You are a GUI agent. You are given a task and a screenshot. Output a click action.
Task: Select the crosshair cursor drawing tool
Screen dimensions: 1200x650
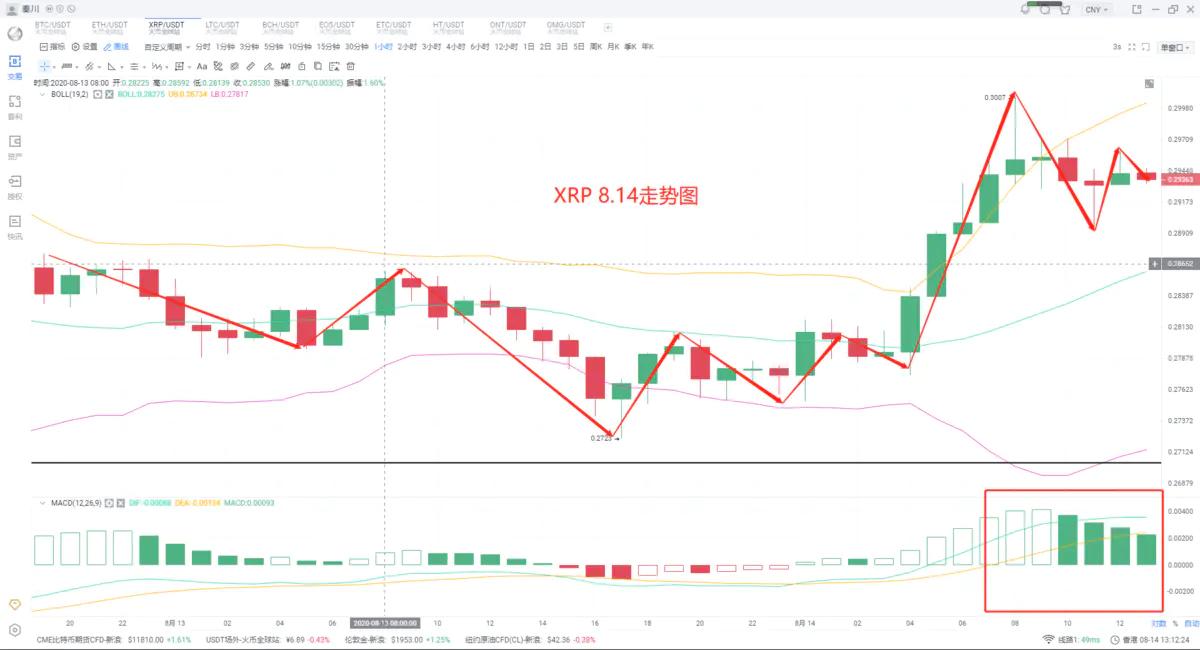click(x=44, y=66)
